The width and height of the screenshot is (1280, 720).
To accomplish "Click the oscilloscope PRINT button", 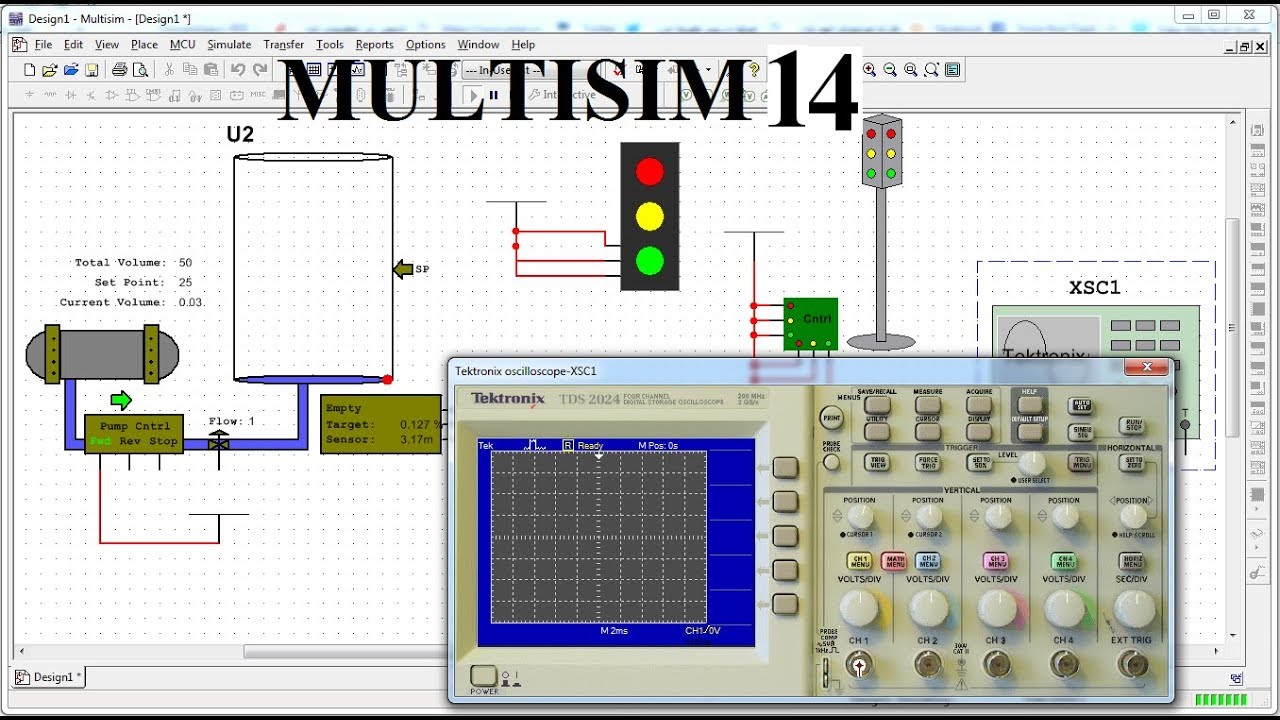I will (832, 417).
